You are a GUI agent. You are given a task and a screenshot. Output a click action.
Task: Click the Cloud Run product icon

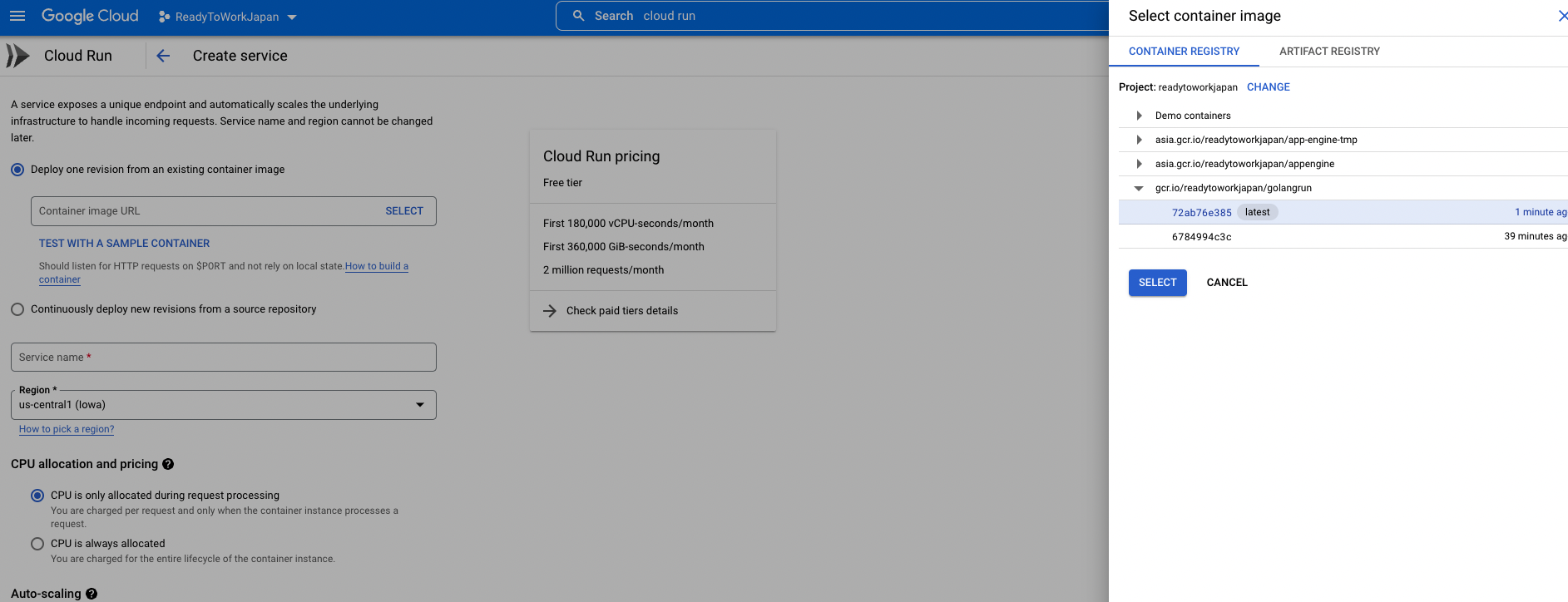(17, 56)
